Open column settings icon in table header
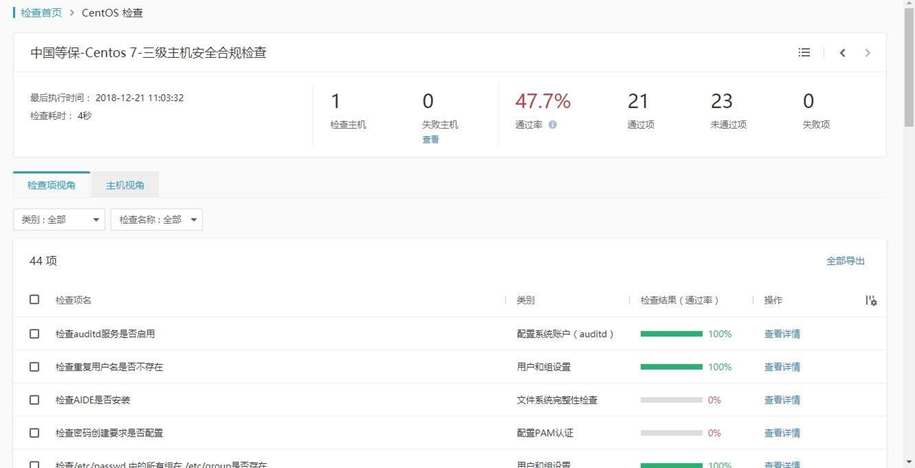 point(871,300)
